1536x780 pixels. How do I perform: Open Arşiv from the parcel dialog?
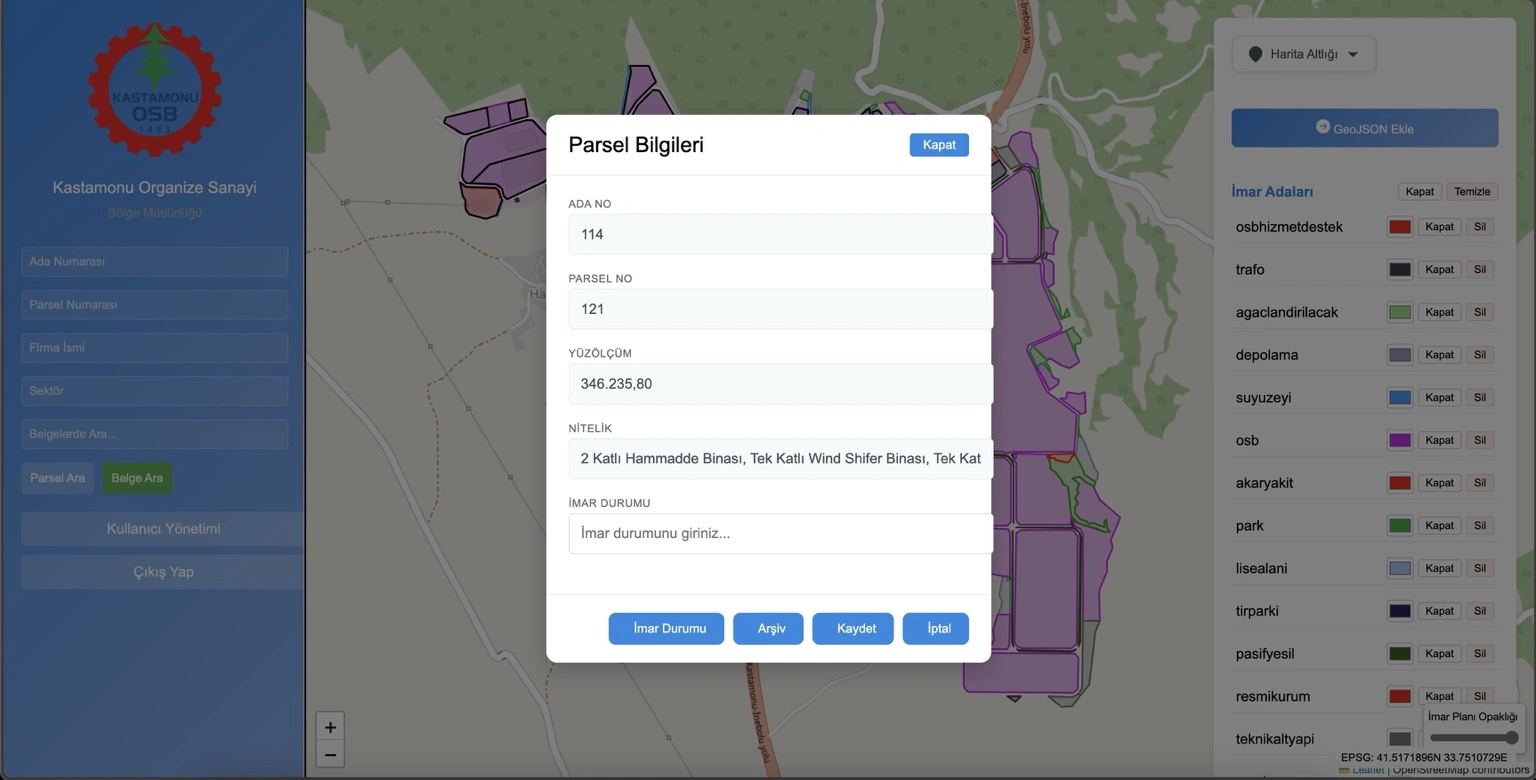coord(768,629)
